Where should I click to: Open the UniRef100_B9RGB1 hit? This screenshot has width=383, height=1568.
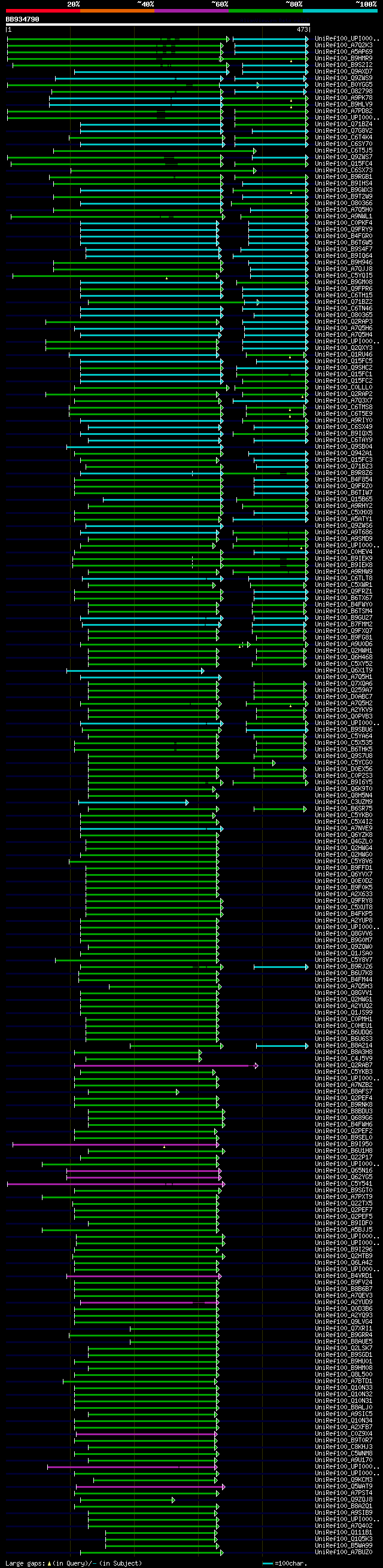click(x=344, y=177)
